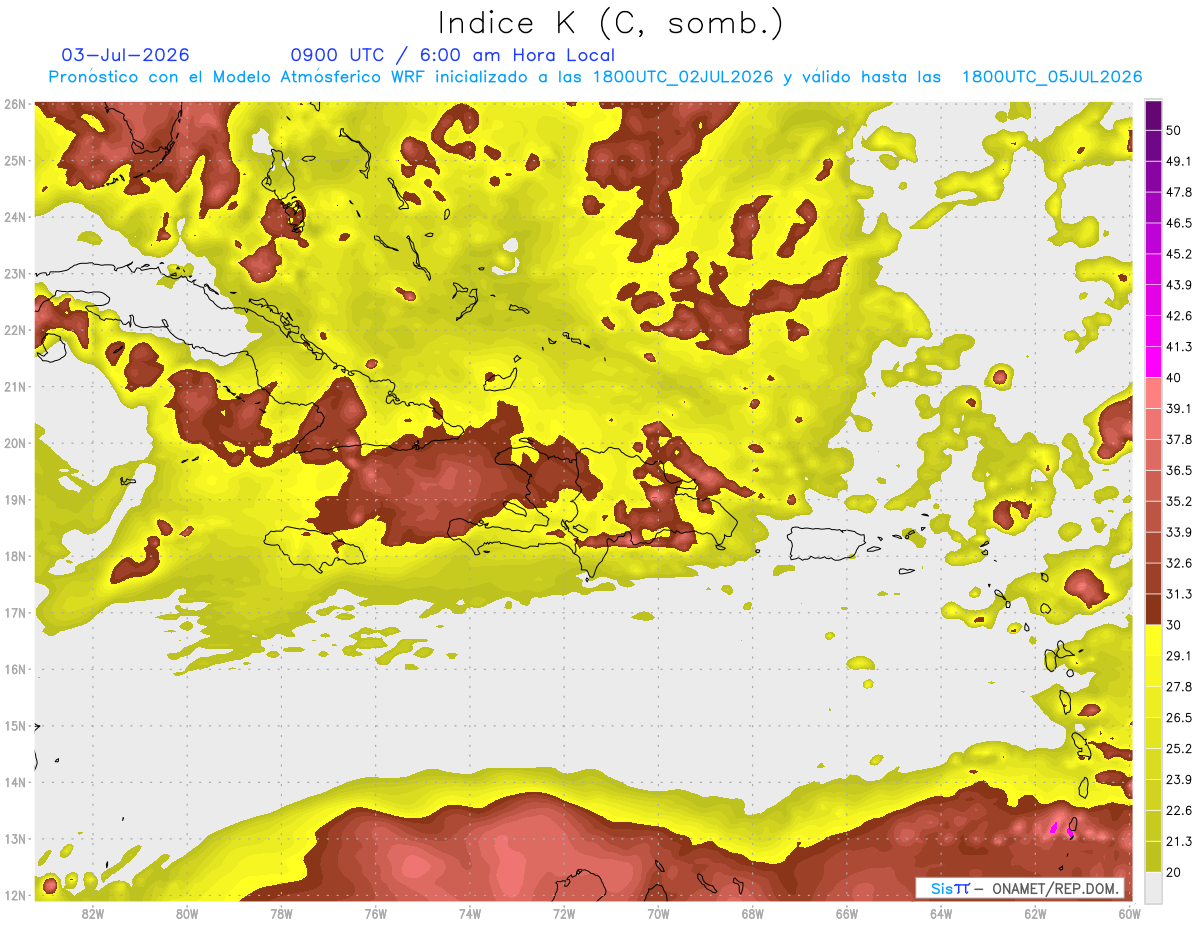
Task: Click the colorbar value "47.8"
Action: pos(1179,192)
